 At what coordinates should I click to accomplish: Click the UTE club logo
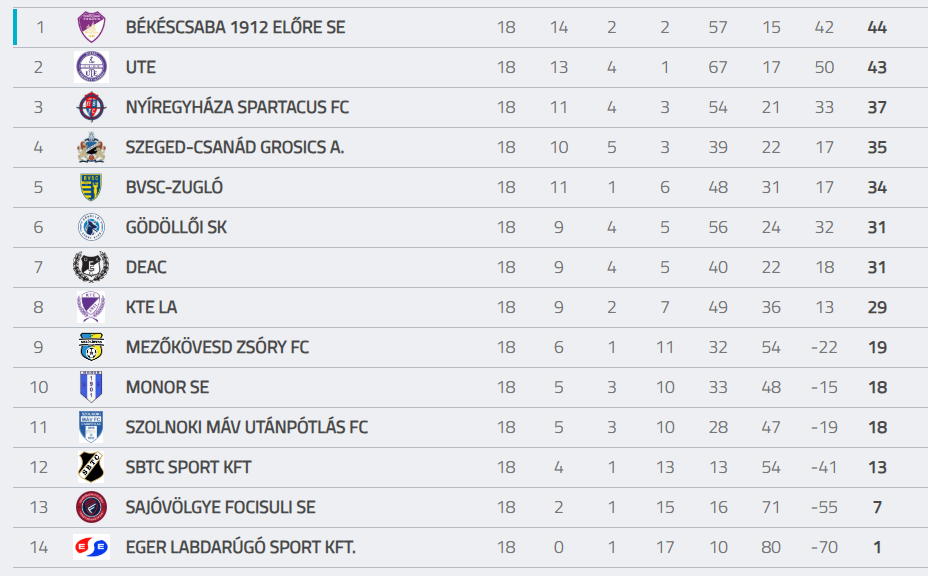click(x=91, y=67)
